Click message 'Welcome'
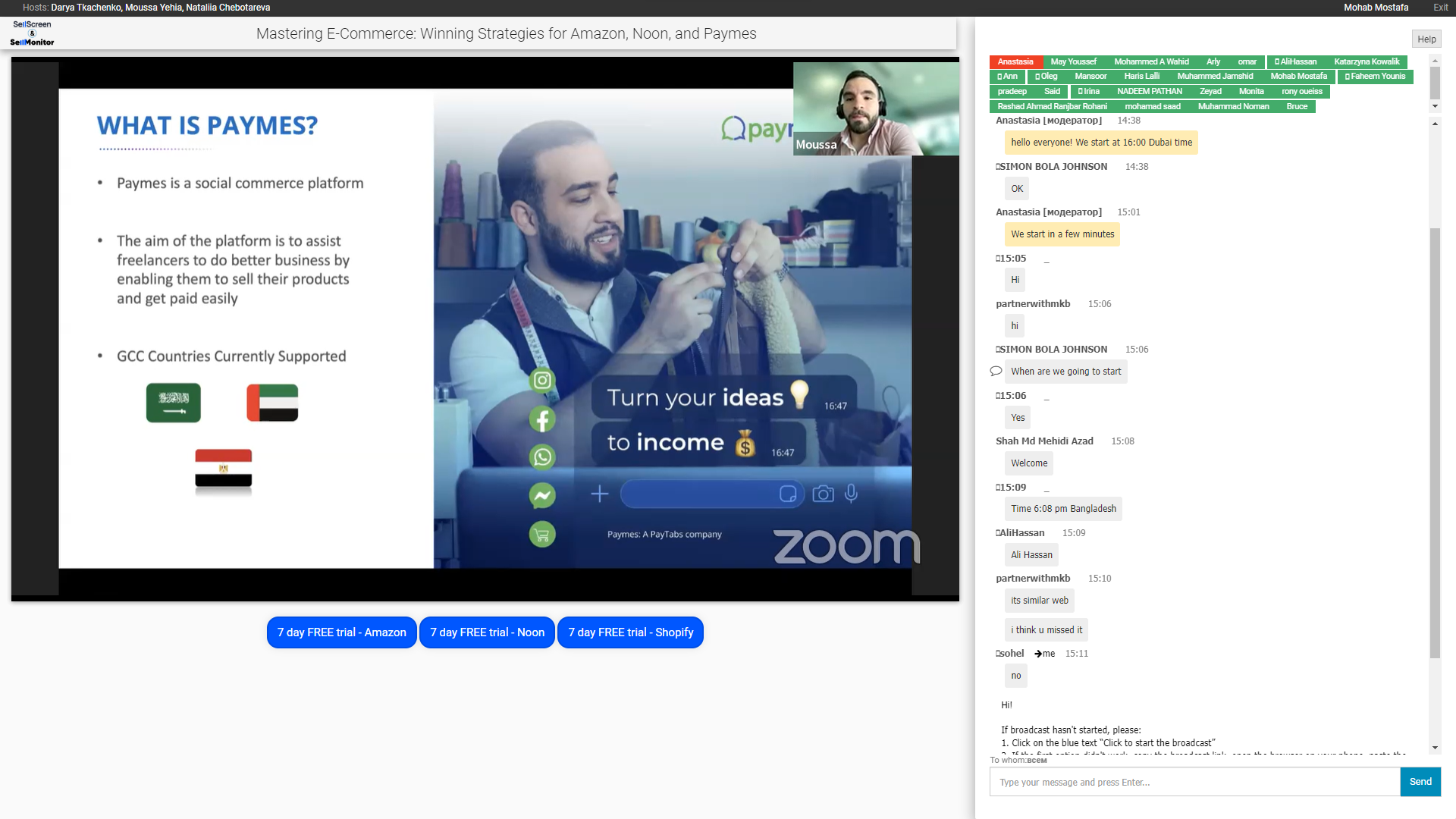The width and height of the screenshot is (1456, 819). coord(1029,463)
